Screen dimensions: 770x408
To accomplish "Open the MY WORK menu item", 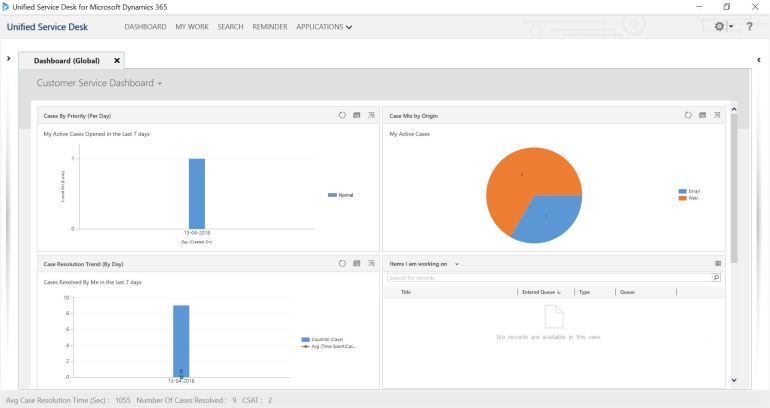I will pos(191,27).
